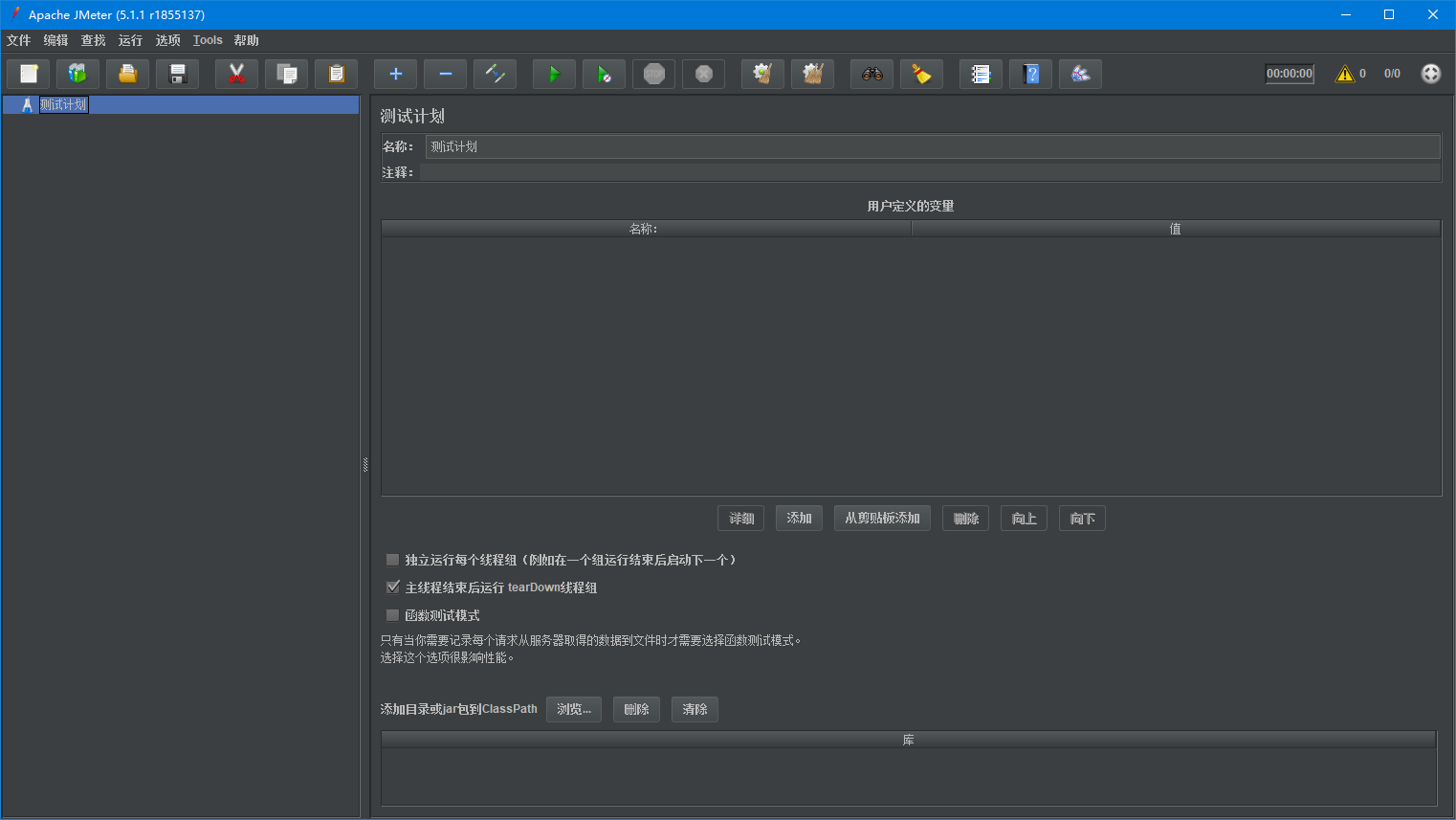Click the 用户定义的变量 heading
The width and height of the screenshot is (1456, 820).
point(911,206)
